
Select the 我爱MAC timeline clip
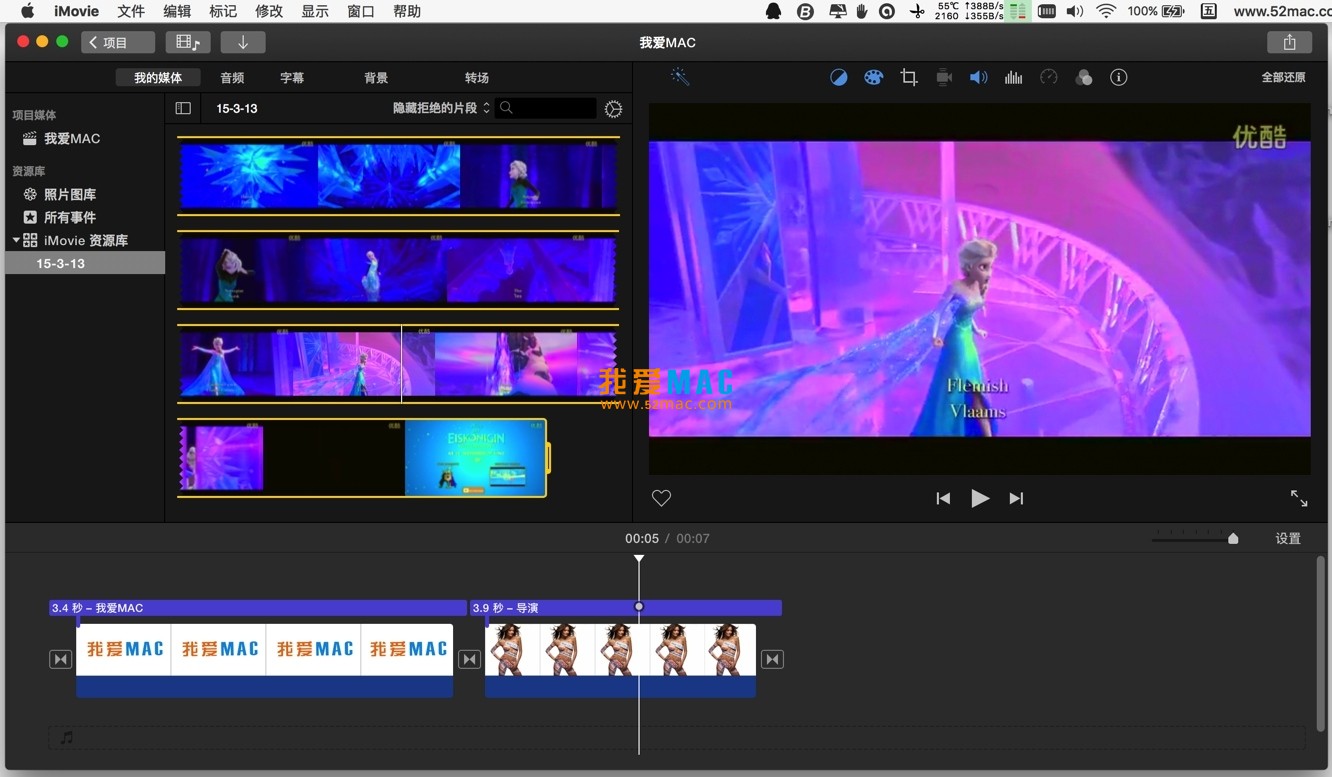[x=265, y=659]
